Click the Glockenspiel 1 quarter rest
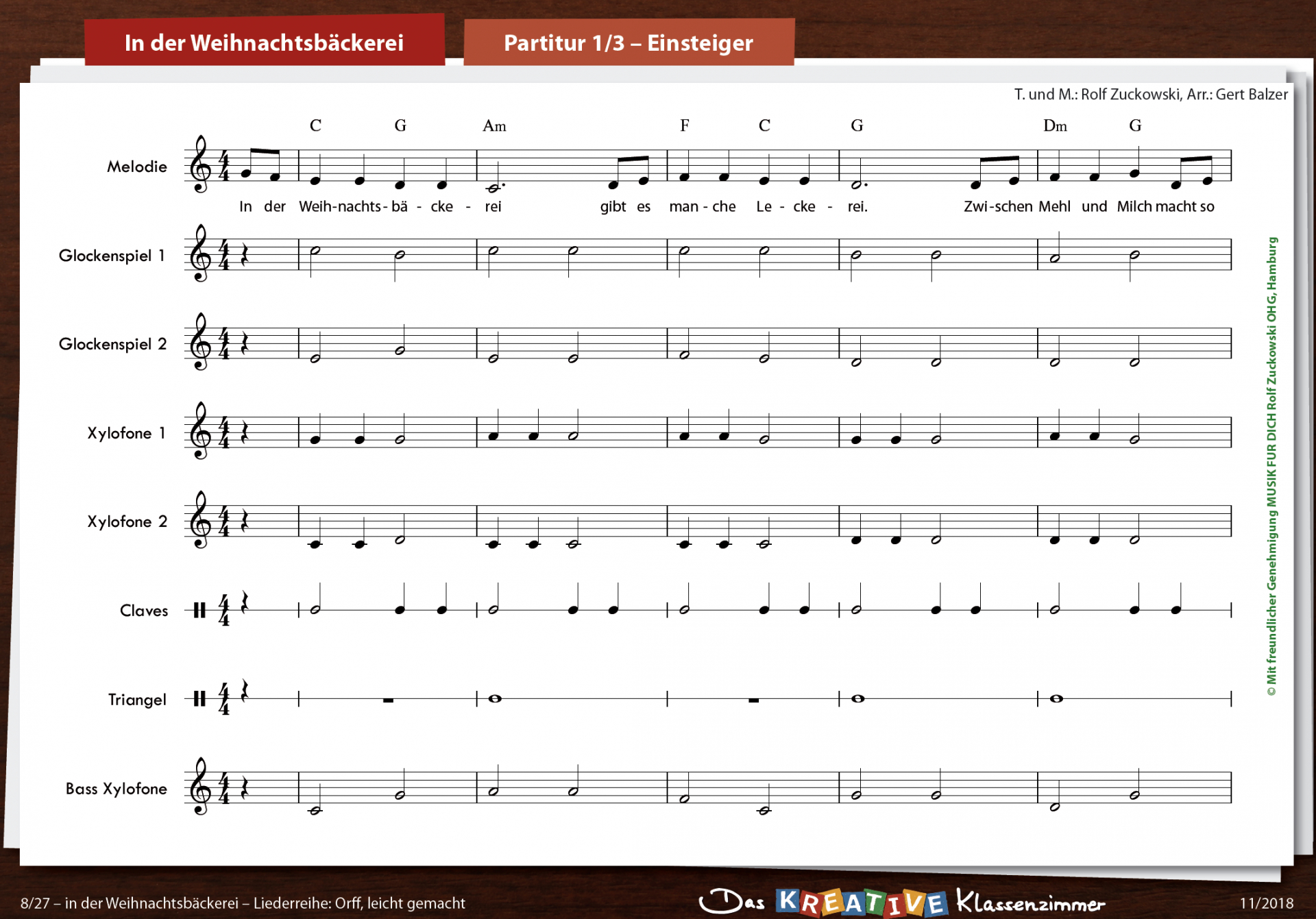Screen dimensions: 1316x919 (x=244, y=255)
